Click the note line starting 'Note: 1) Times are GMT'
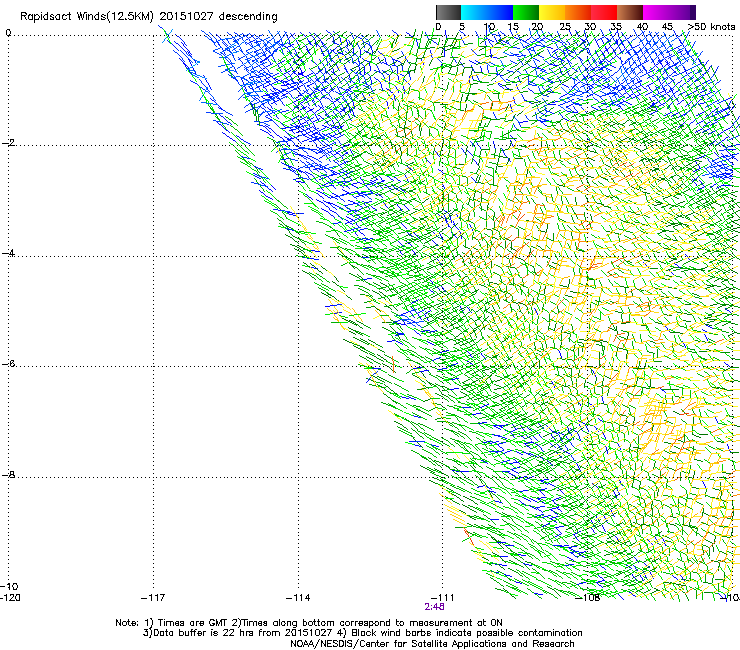Image resolution: width=740 pixels, height=650 pixels. tap(309, 623)
